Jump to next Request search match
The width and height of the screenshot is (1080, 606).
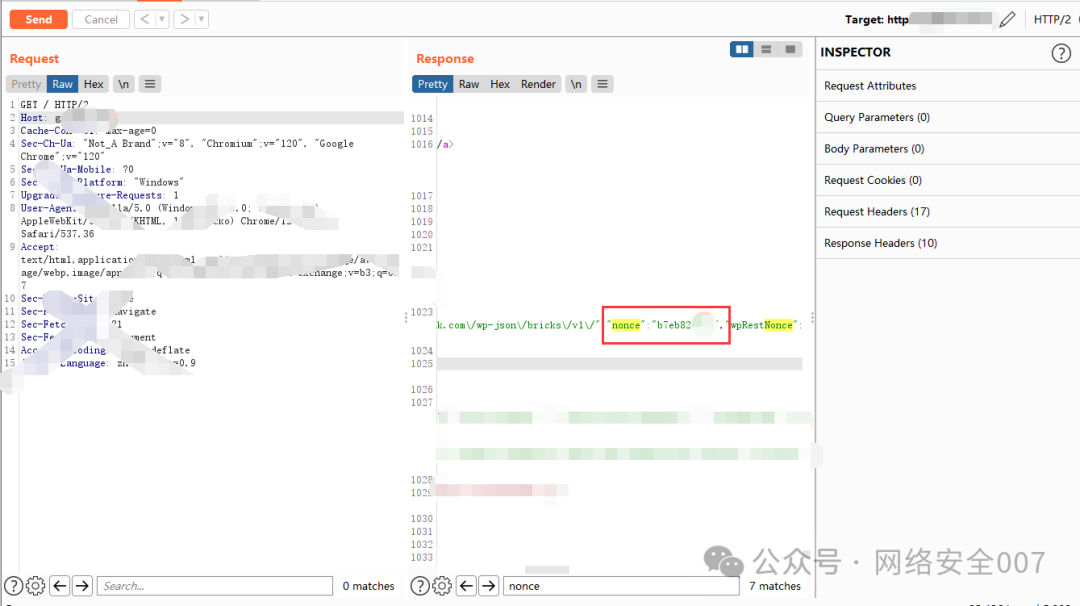82,586
